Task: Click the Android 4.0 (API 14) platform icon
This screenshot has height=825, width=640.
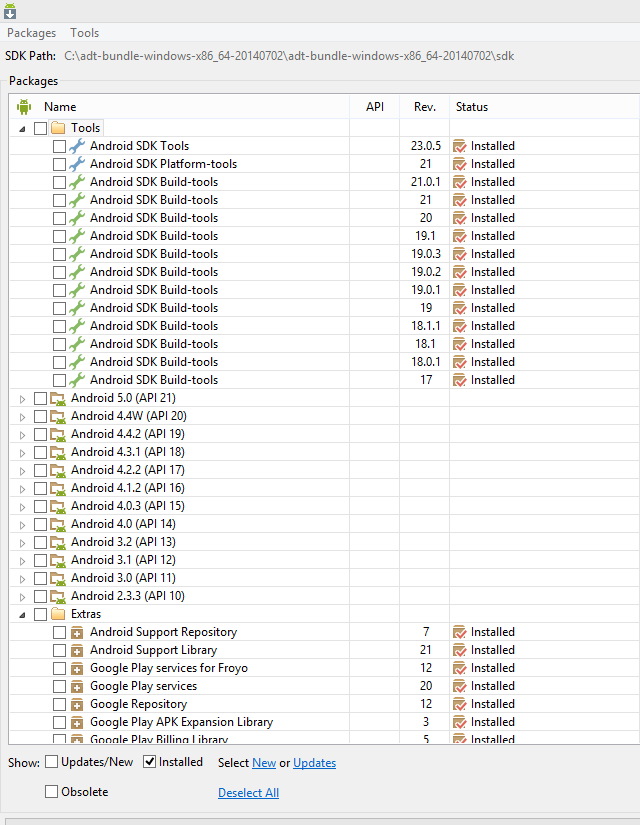Action: pyautogui.click(x=58, y=524)
